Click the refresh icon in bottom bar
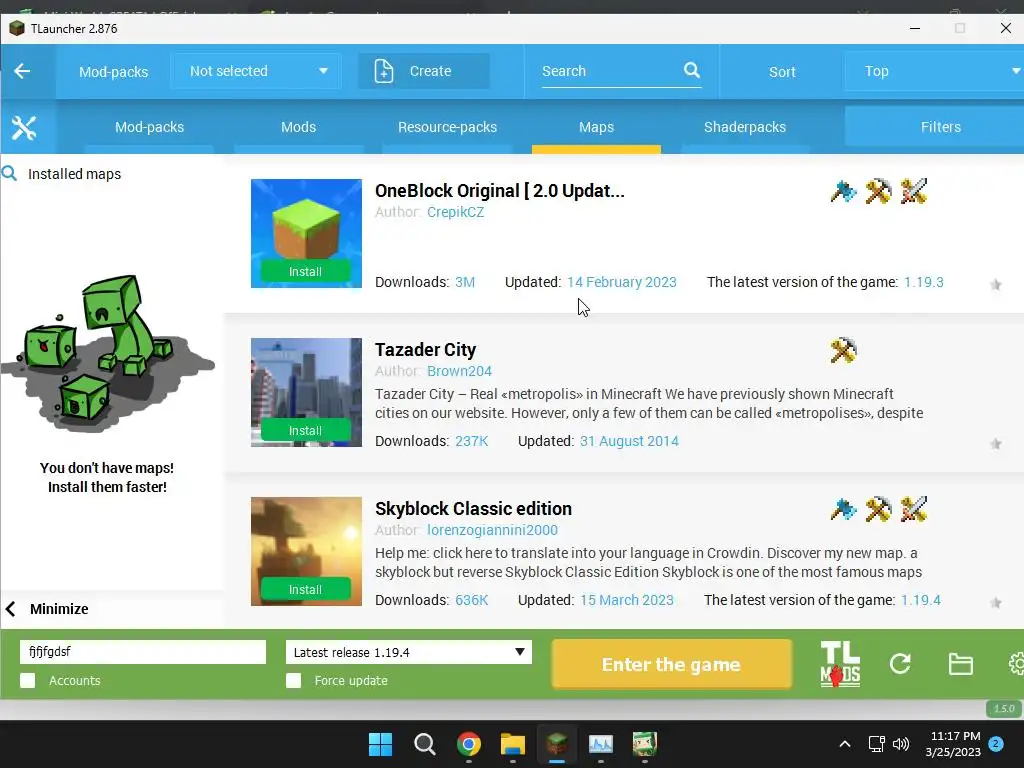 [x=900, y=664]
